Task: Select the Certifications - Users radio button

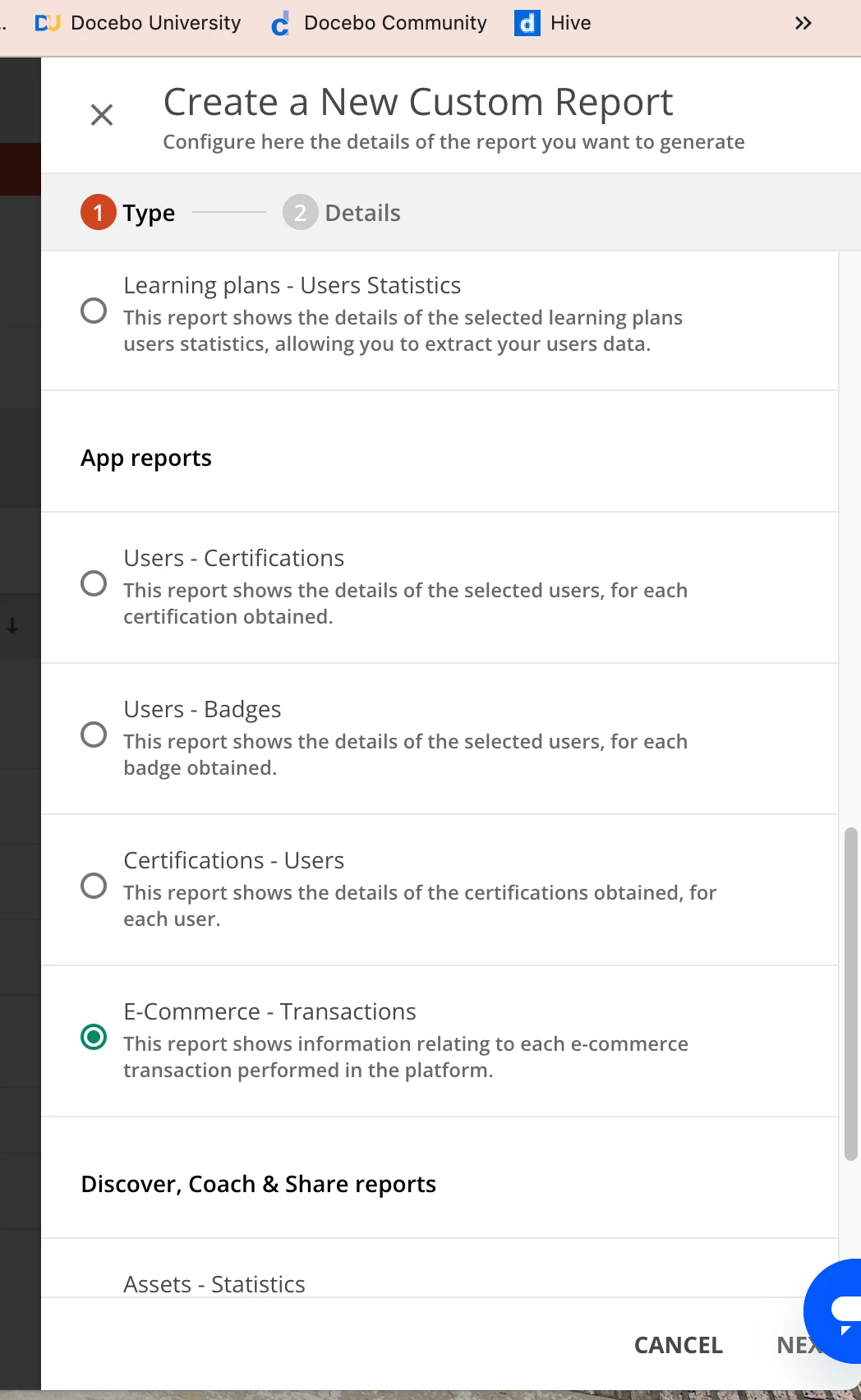Action: (94, 886)
